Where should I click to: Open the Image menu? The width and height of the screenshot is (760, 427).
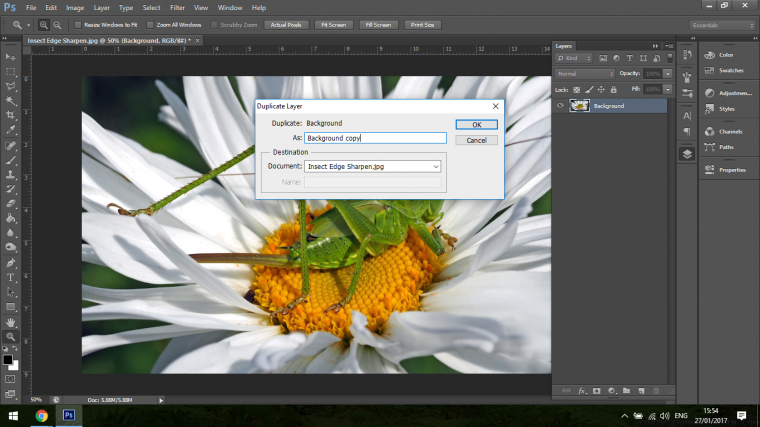click(75, 8)
